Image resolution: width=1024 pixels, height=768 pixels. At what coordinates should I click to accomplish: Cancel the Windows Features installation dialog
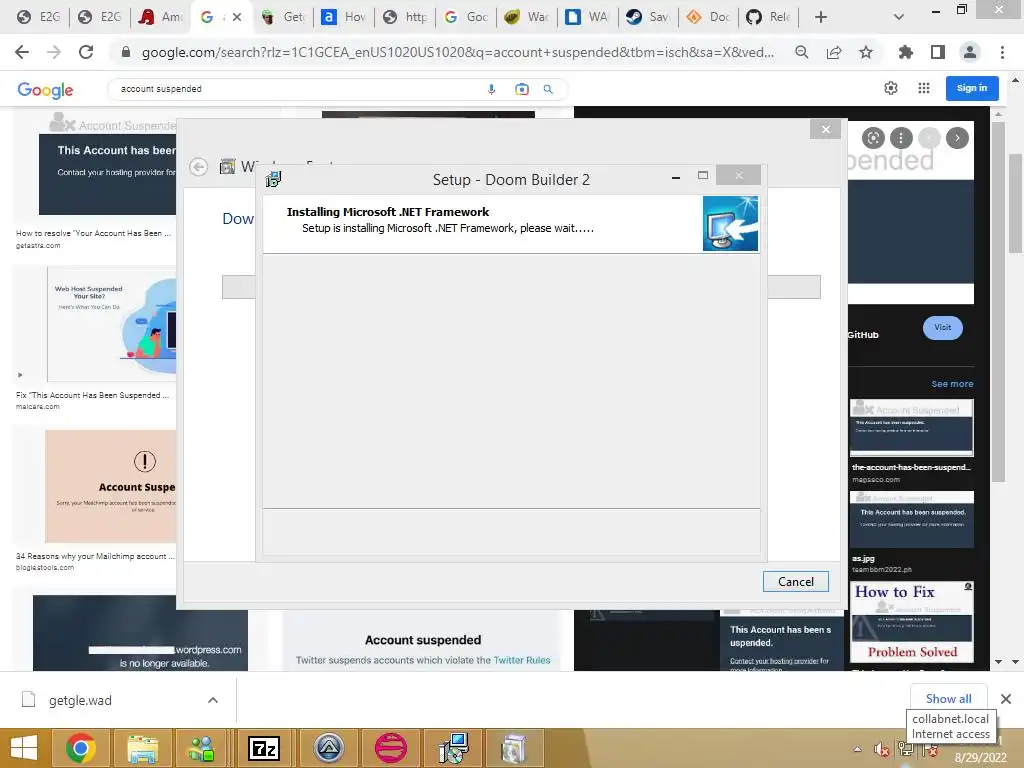(795, 581)
